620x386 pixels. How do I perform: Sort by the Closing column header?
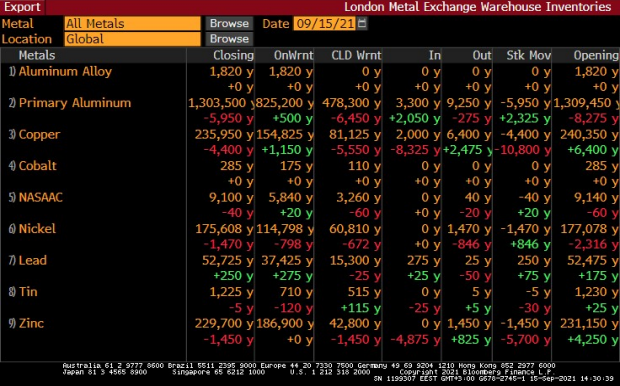coord(233,55)
